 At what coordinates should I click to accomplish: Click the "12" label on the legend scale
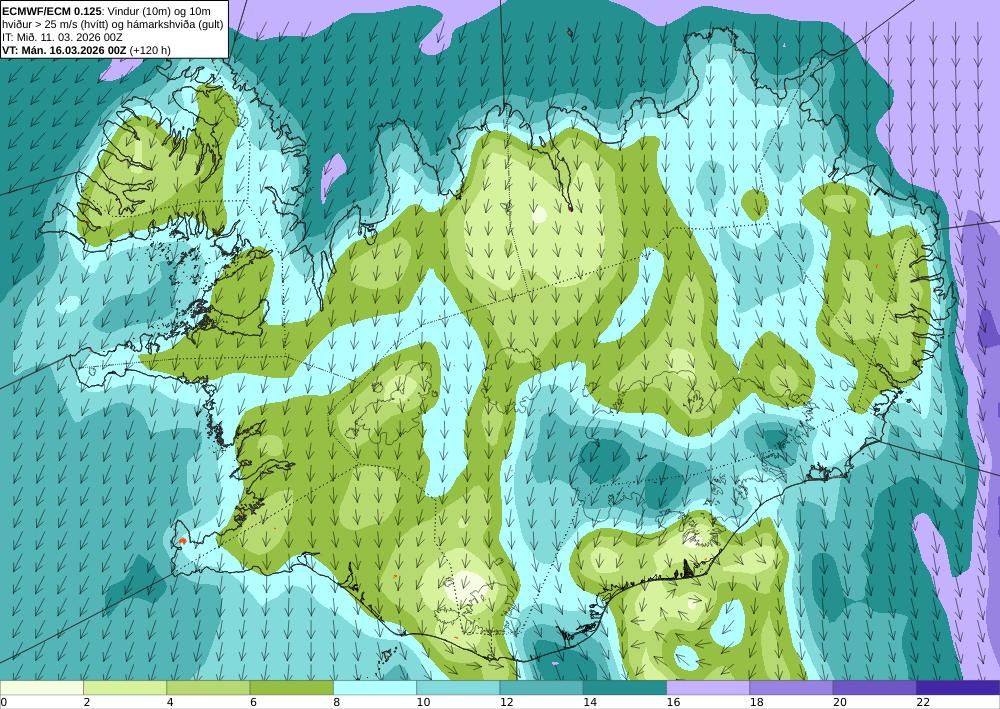[506, 702]
